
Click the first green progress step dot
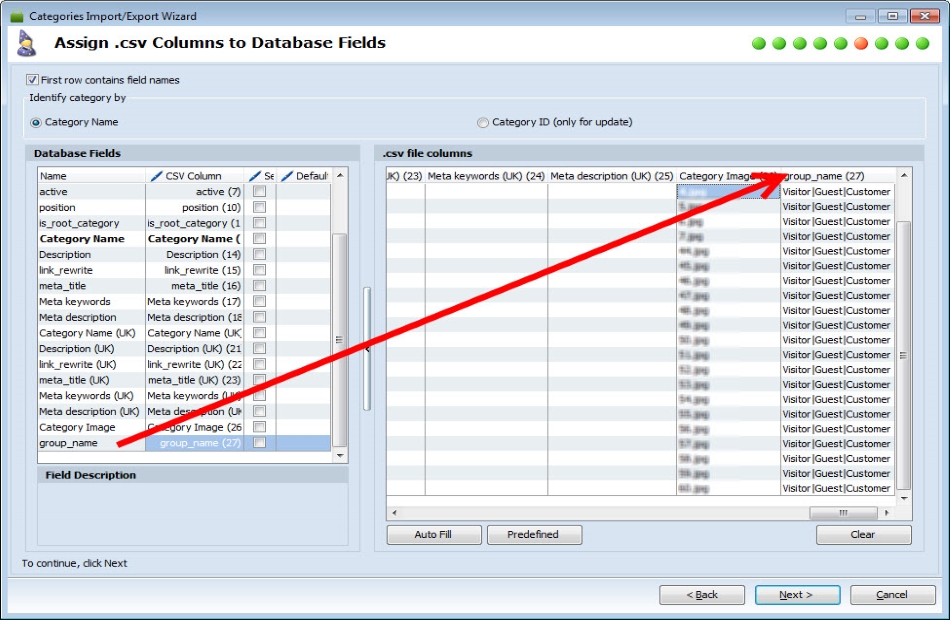(x=759, y=43)
